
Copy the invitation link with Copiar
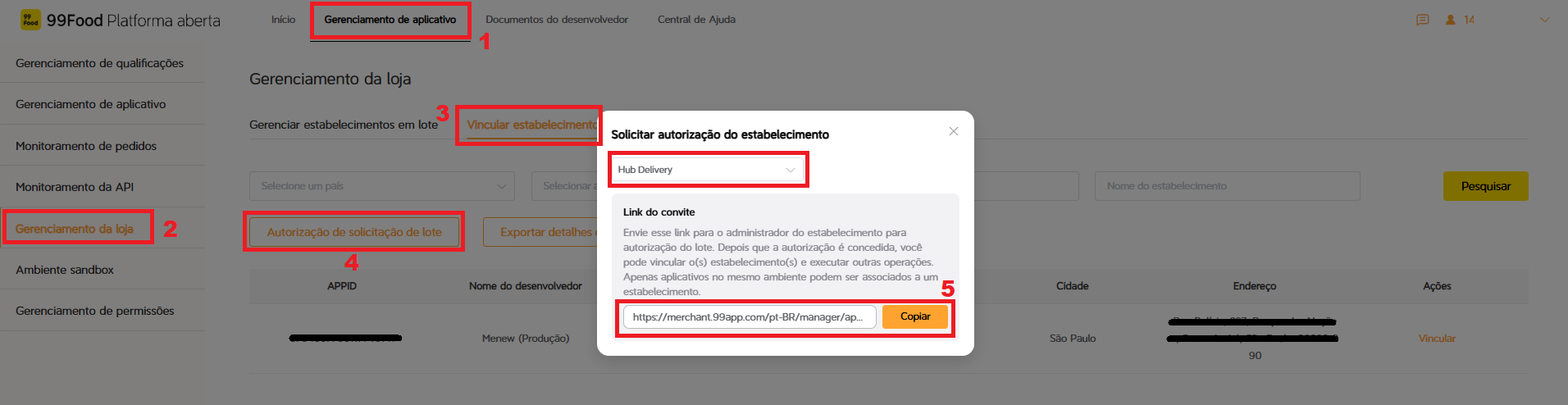(915, 316)
